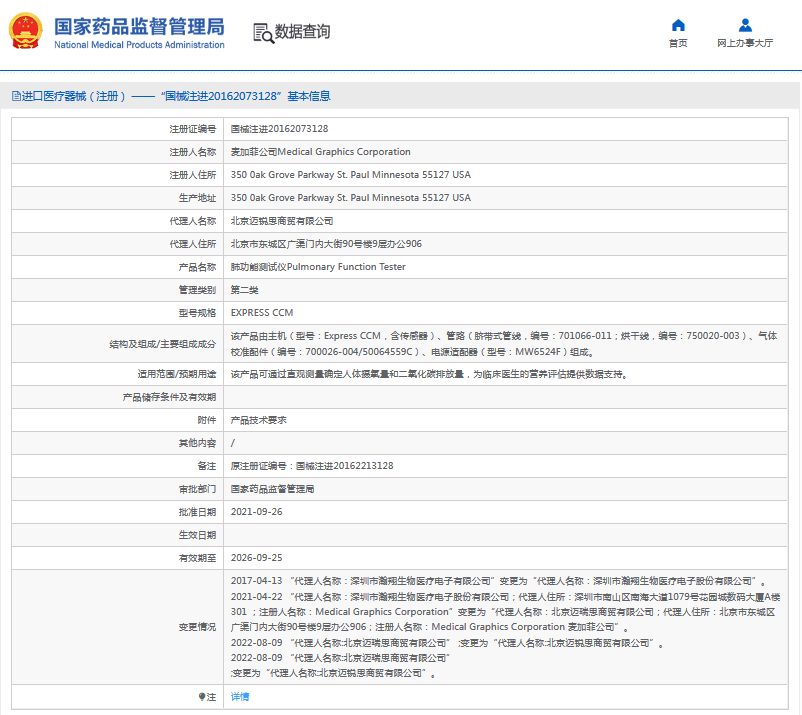Click the 生效日期 row label
This screenshot has height=715, width=802.
tap(197, 535)
